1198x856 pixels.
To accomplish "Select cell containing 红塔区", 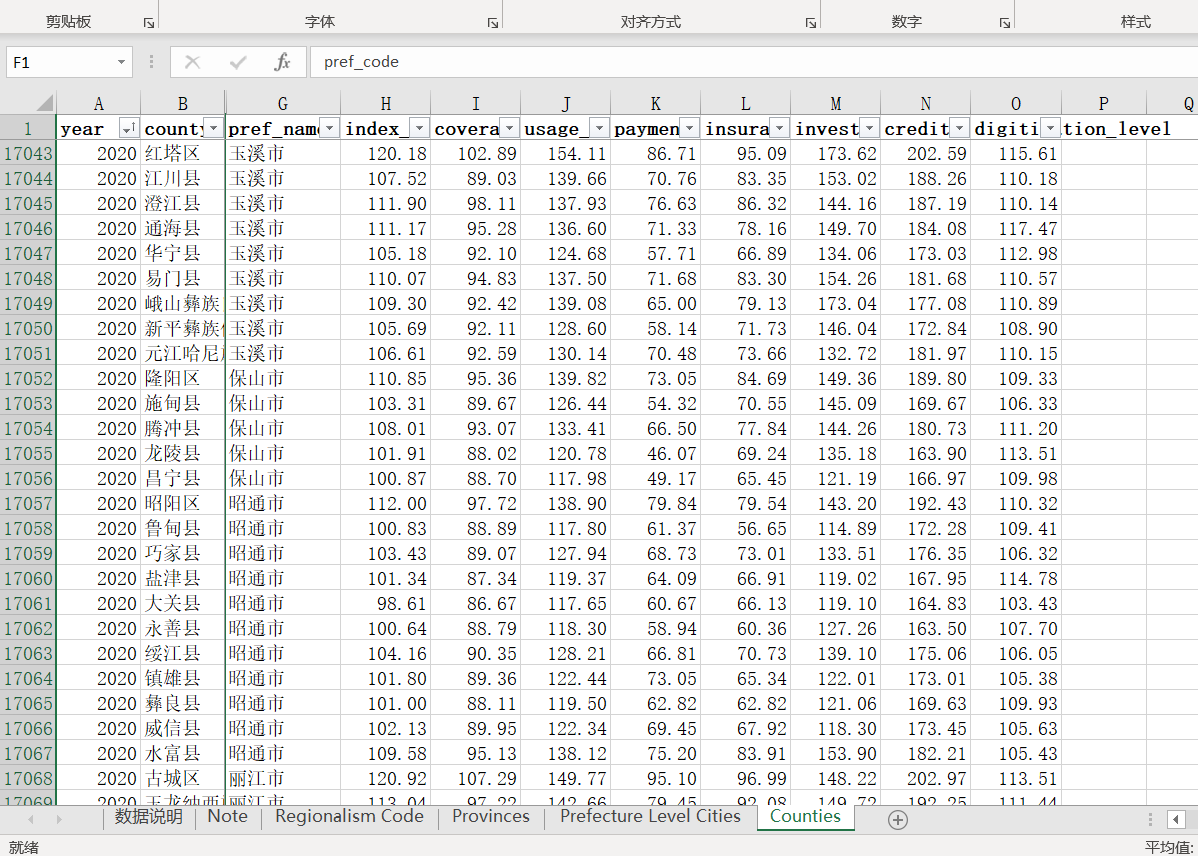I will click(183, 154).
